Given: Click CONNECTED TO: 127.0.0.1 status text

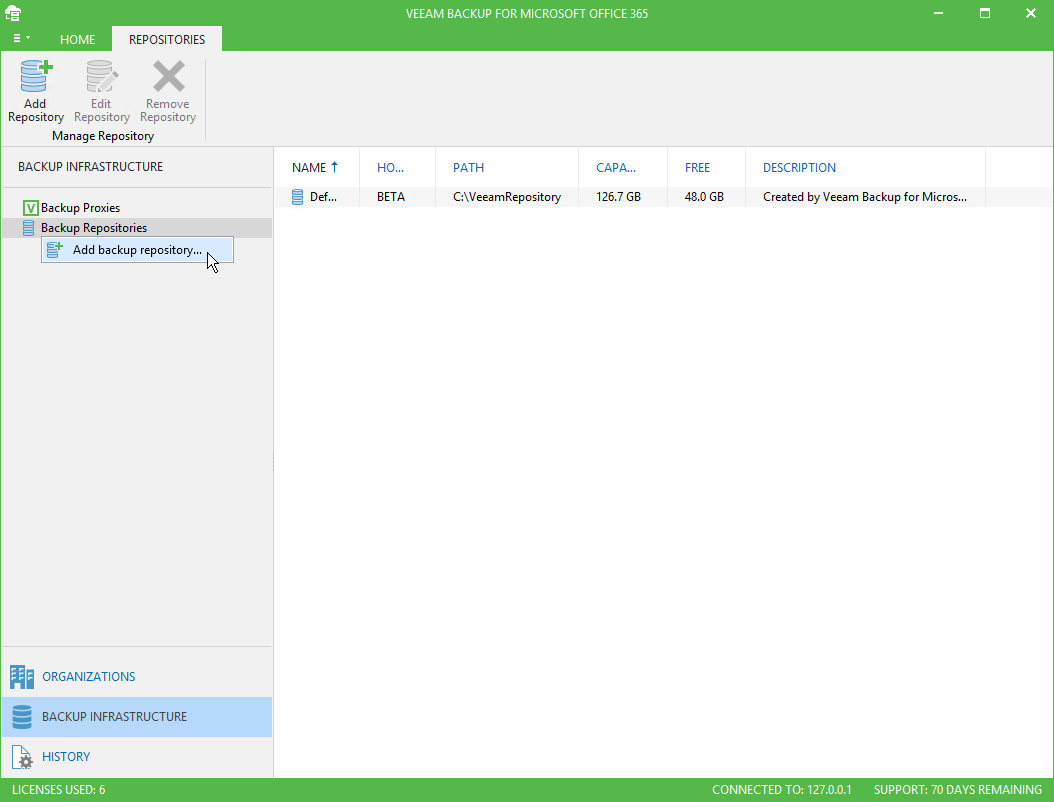Looking at the screenshot, I should (782, 790).
